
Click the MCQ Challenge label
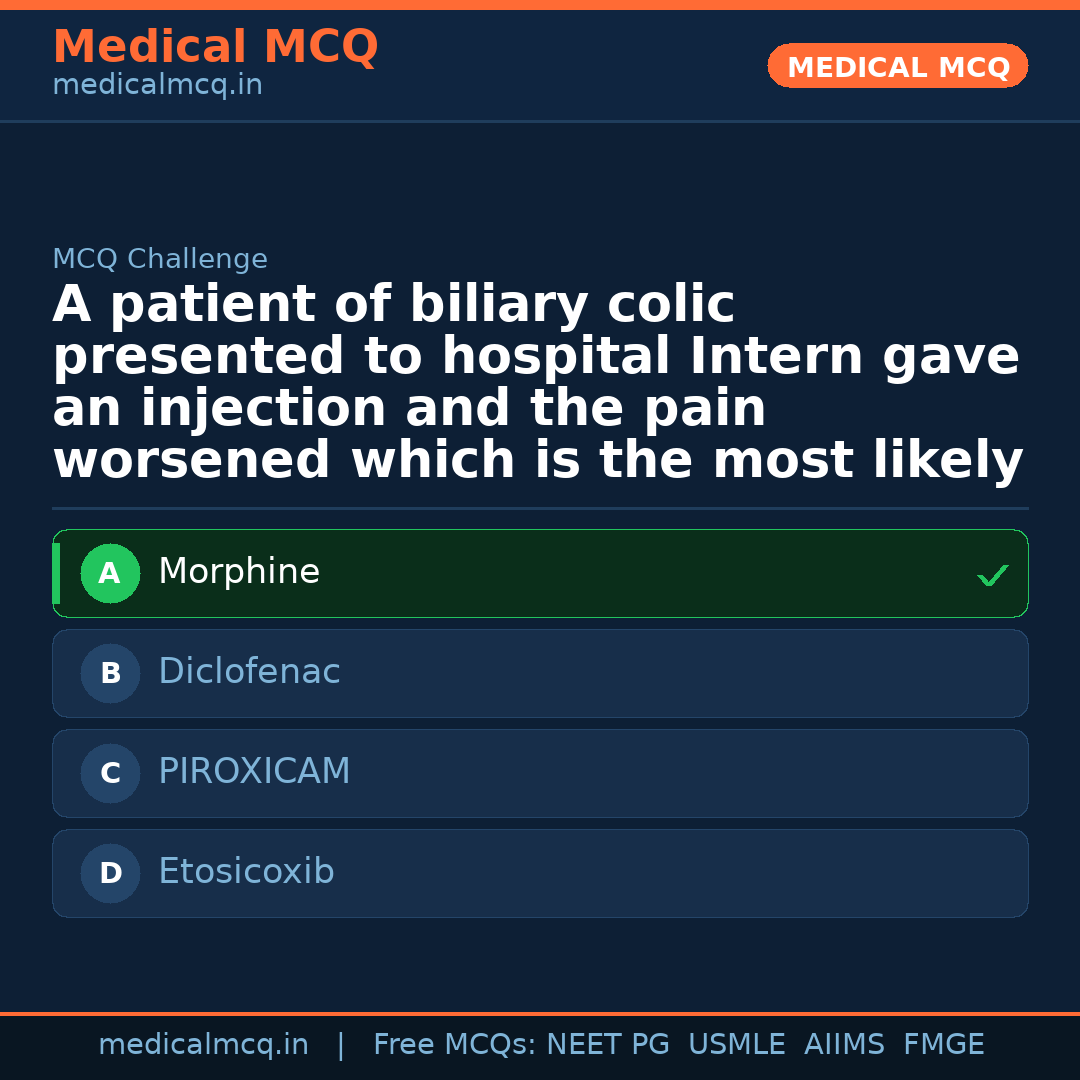[160, 260]
